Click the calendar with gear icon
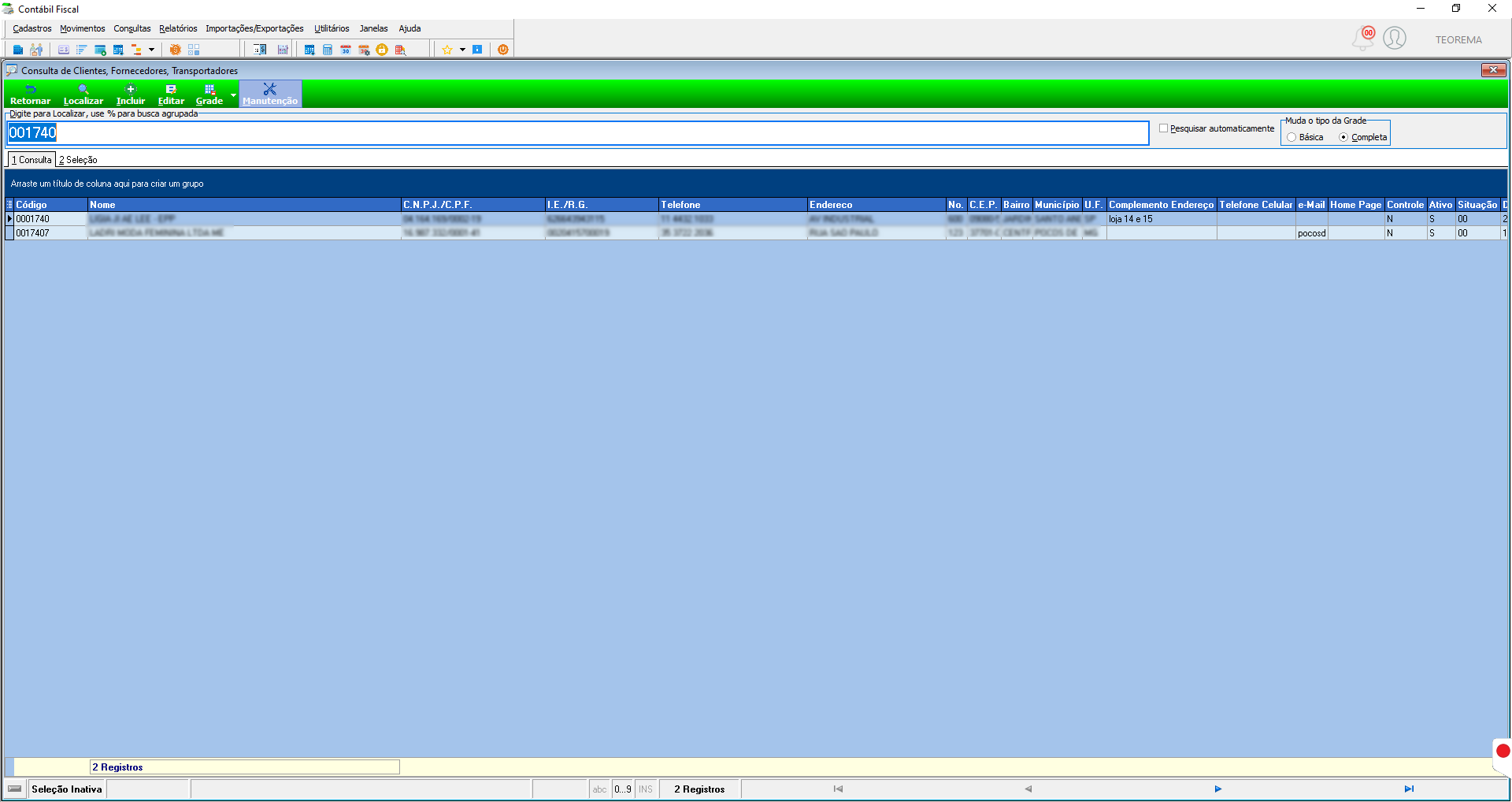The image size is (1512, 802). tap(364, 50)
